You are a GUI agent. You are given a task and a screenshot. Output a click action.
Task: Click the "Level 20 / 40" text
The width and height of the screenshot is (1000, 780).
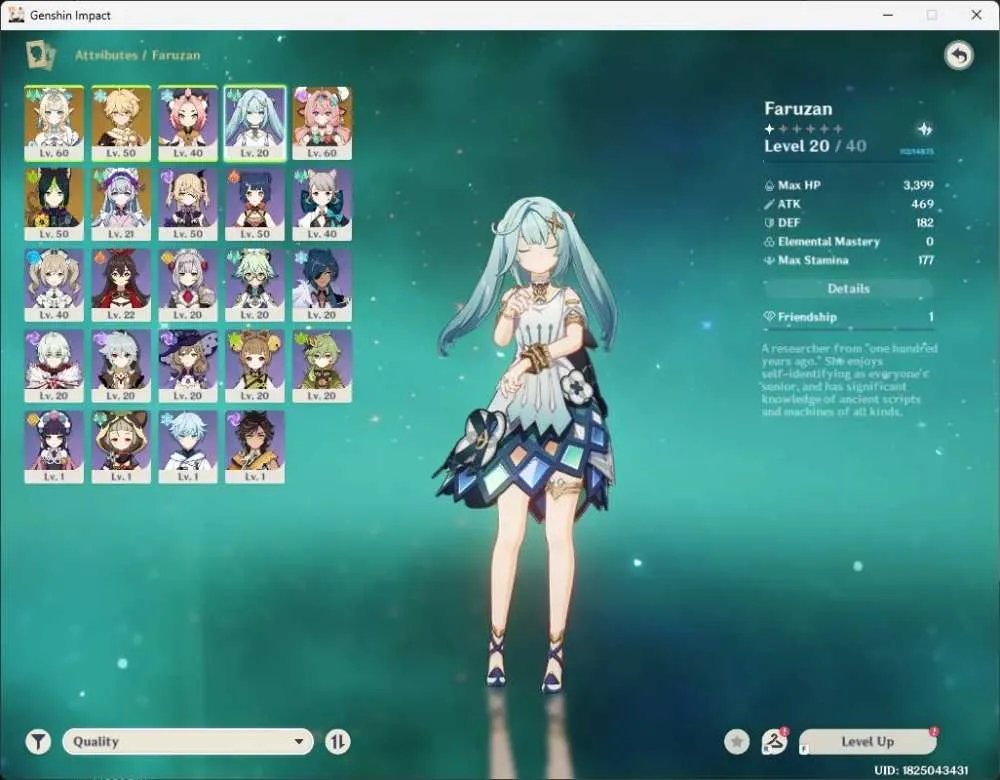click(815, 146)
